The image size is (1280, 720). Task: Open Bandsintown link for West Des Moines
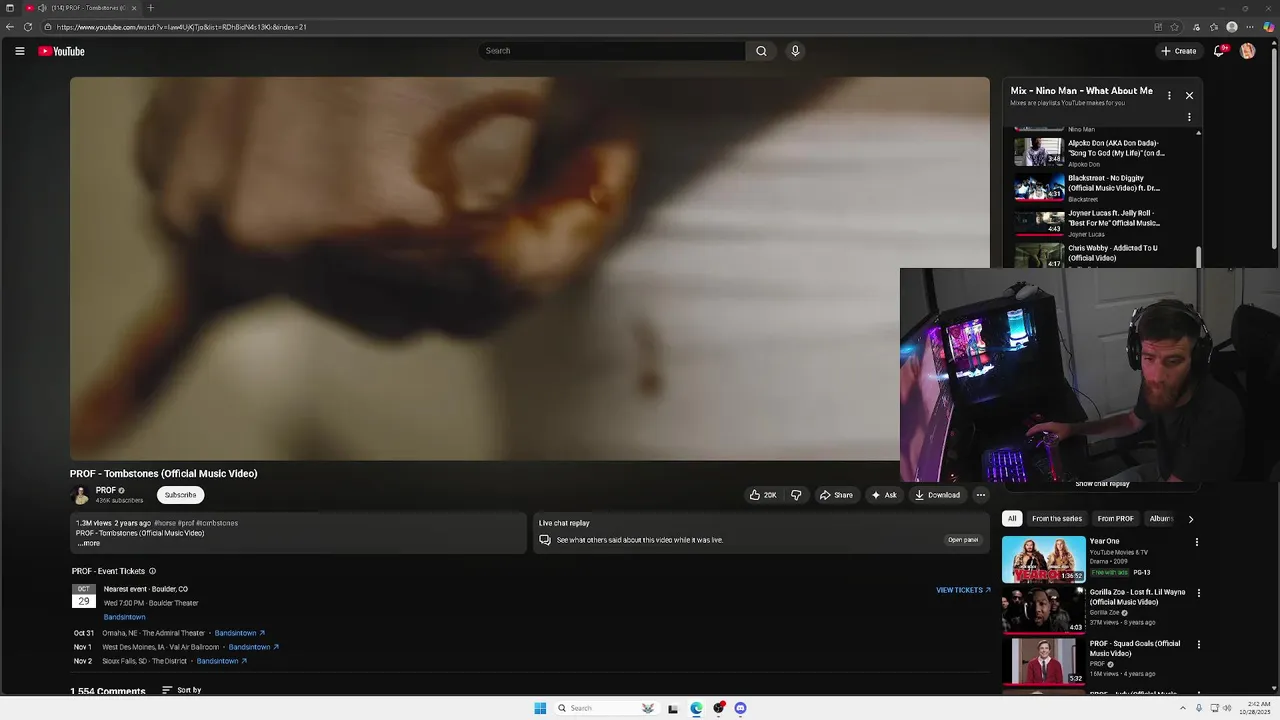coord(253,647)
